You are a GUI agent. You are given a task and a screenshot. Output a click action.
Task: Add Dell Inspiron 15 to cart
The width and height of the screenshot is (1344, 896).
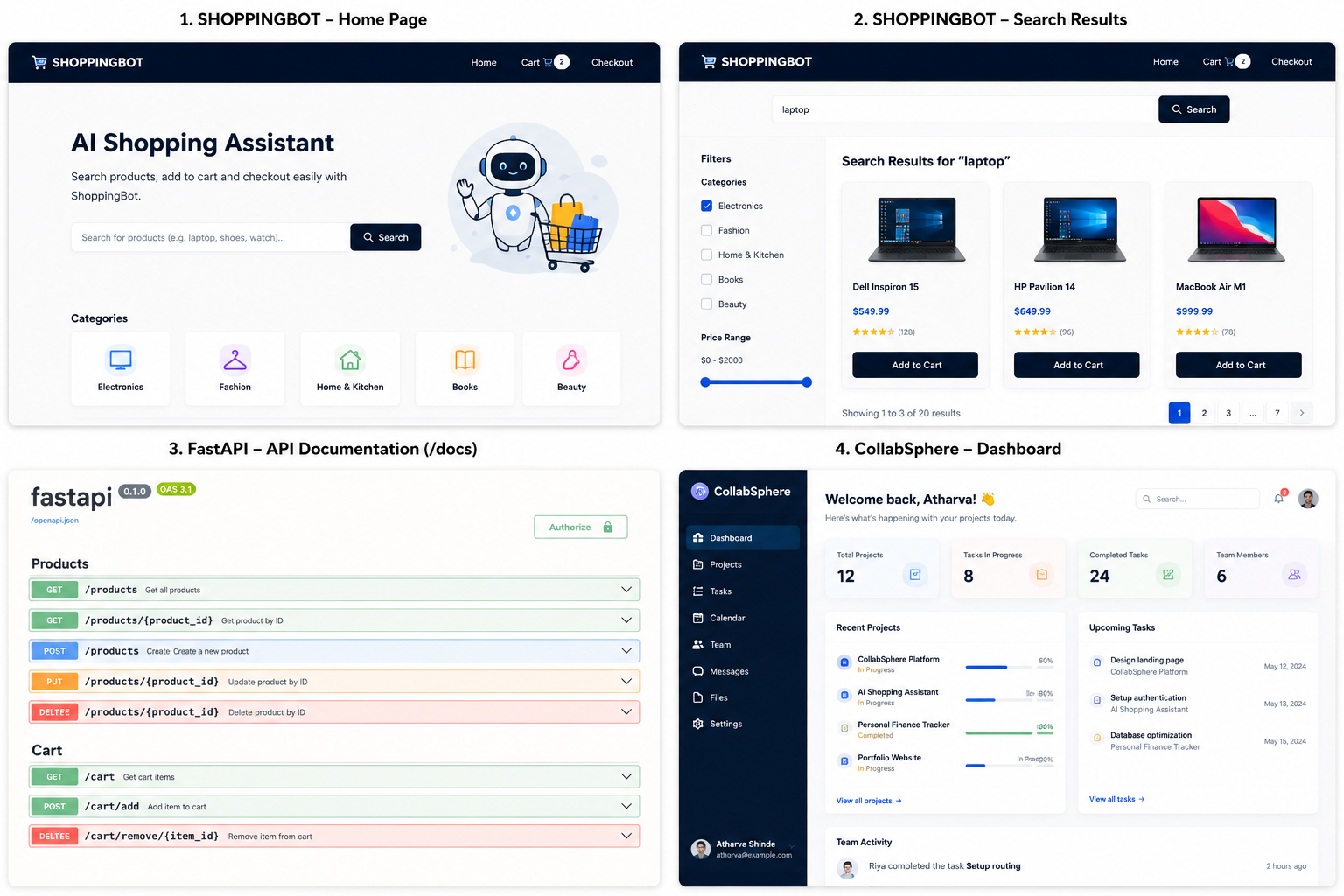coord(916,365)
